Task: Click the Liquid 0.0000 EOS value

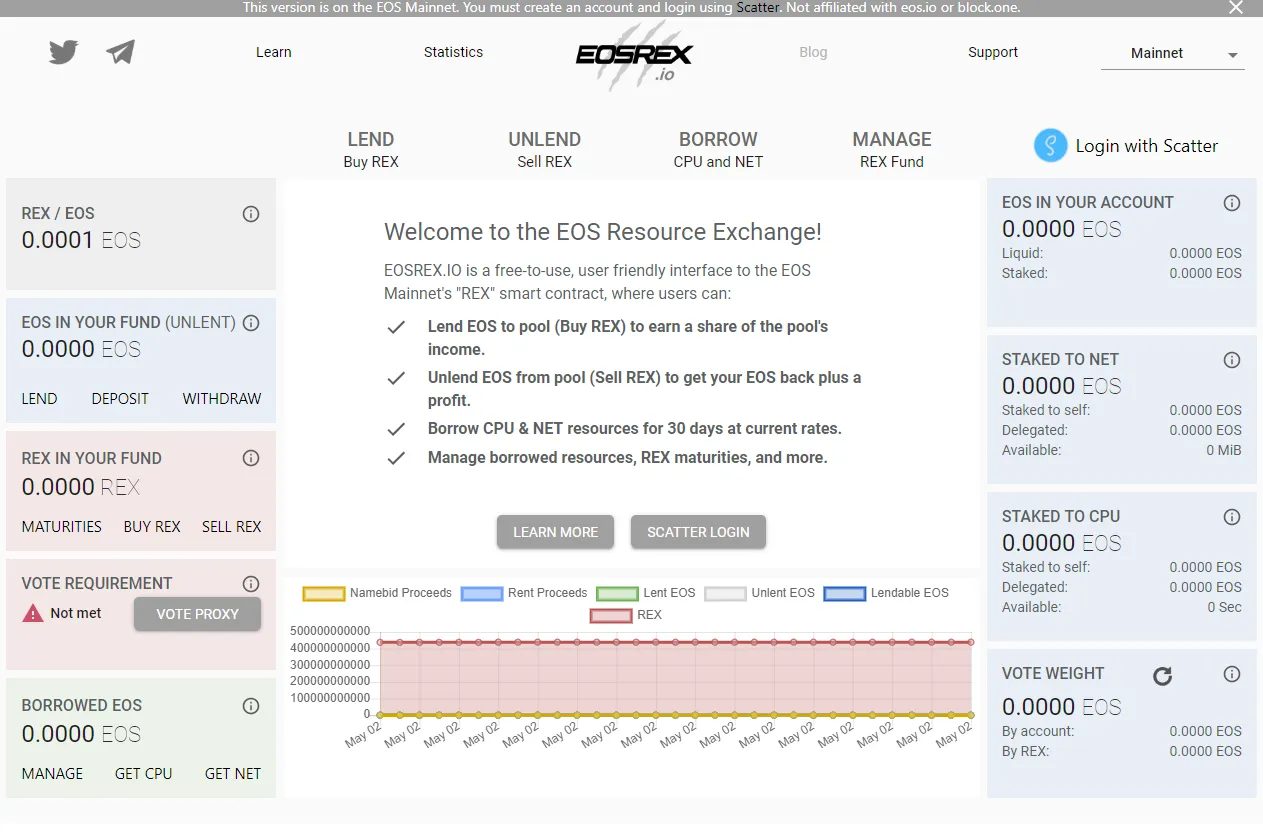Action: (1206, 253)
